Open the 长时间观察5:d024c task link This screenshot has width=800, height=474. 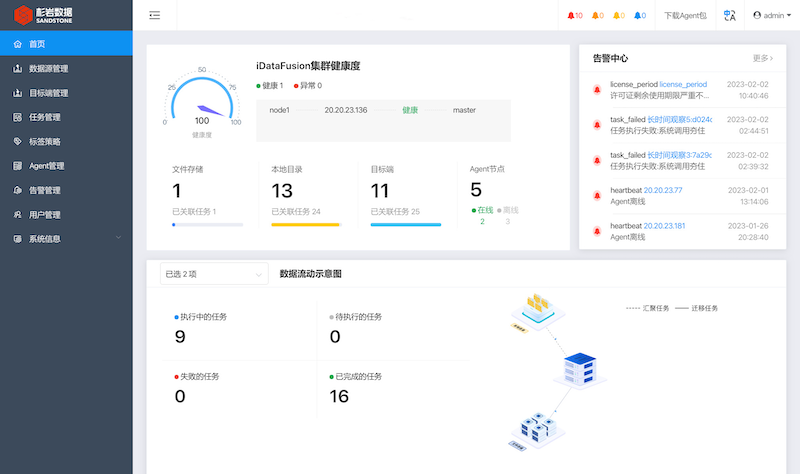(680, 119)
